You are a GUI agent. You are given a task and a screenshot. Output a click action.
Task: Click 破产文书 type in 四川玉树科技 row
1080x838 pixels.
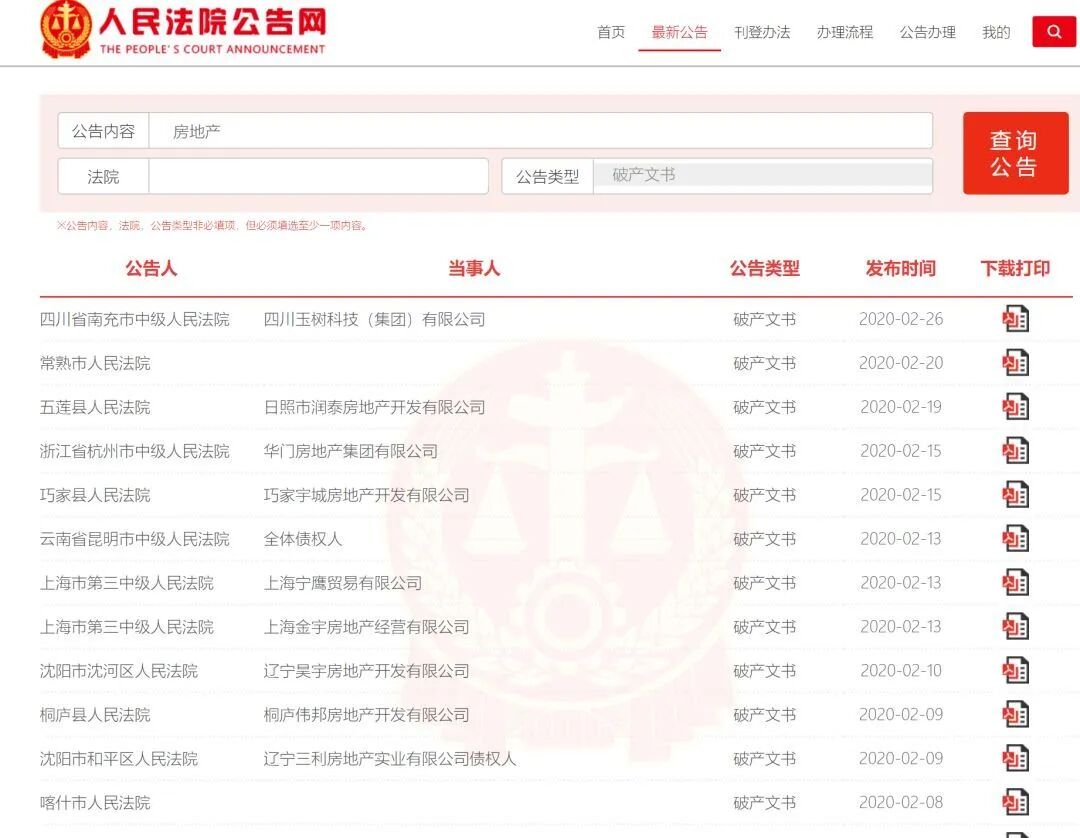(765, 320)
